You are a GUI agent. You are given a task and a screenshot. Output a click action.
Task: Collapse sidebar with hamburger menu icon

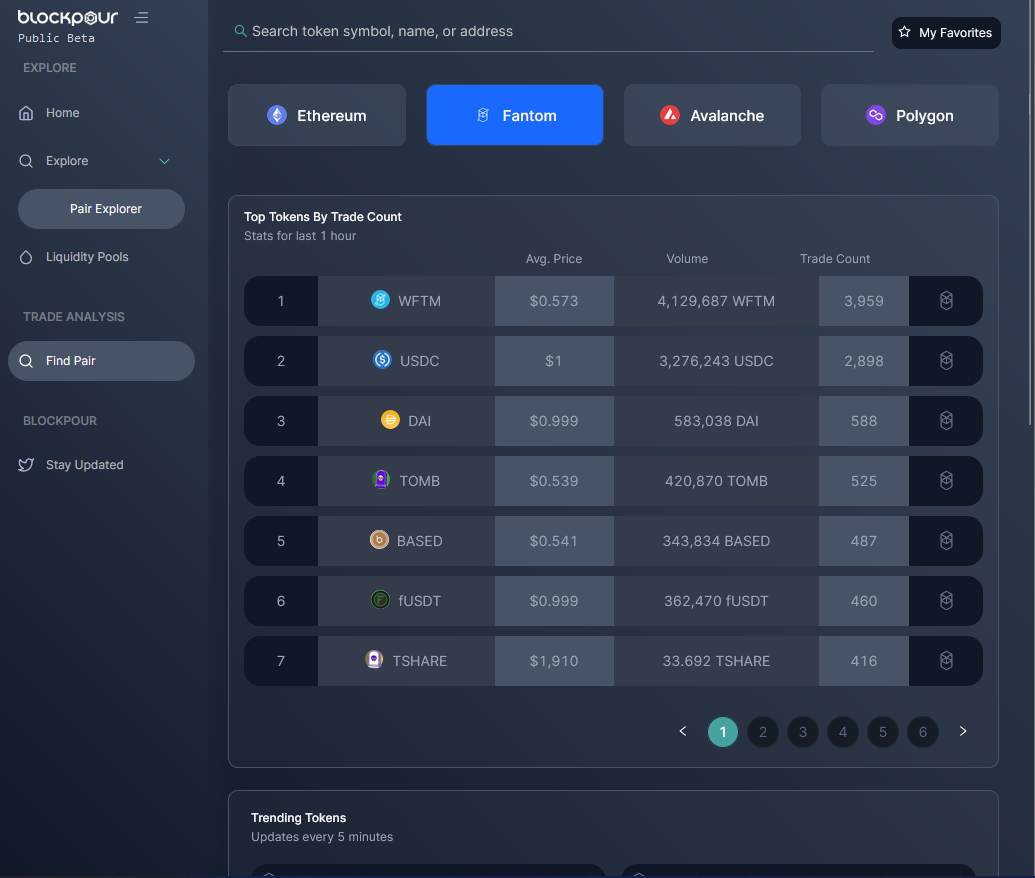pos(141,18)
